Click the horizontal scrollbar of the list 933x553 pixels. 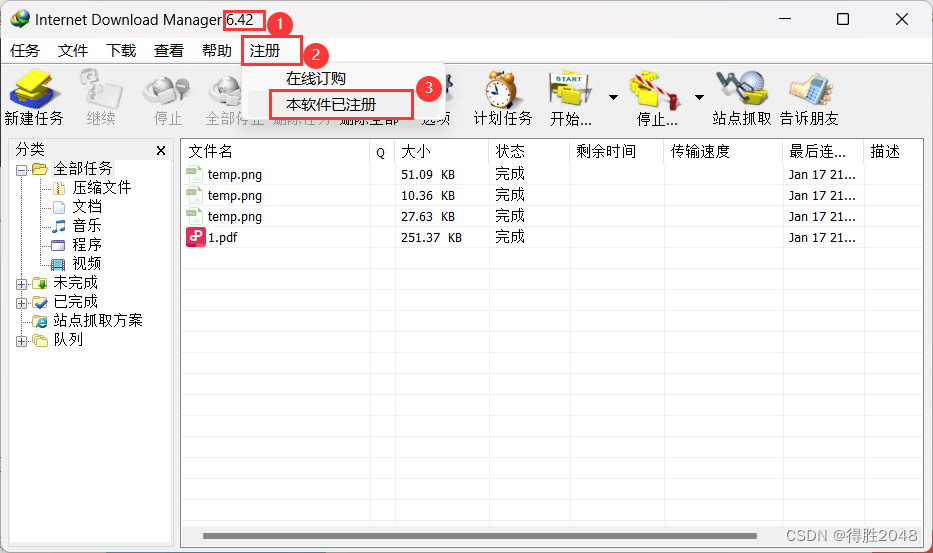480,536
